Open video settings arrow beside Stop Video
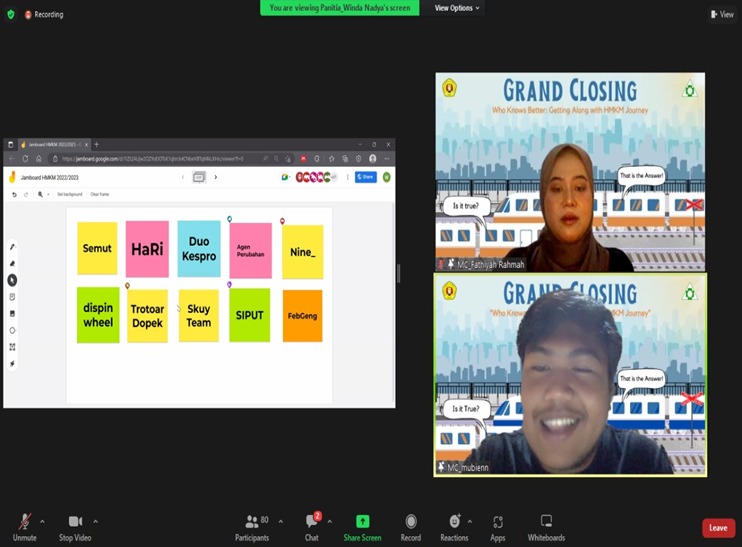 coord(95,521)
